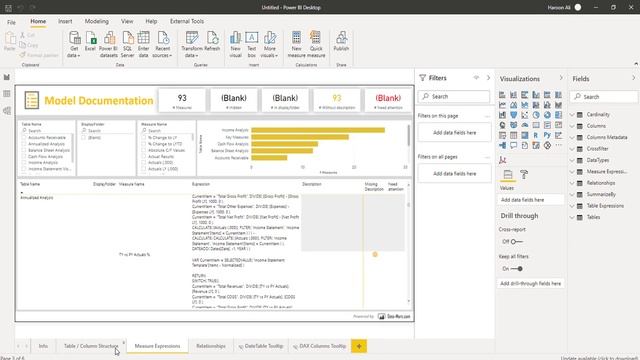The height and width of the screenshot is (360, 640).
Task: Select the Q&A speech bubble visual icon
Action: pyautogui.click(x=513, y=145)
